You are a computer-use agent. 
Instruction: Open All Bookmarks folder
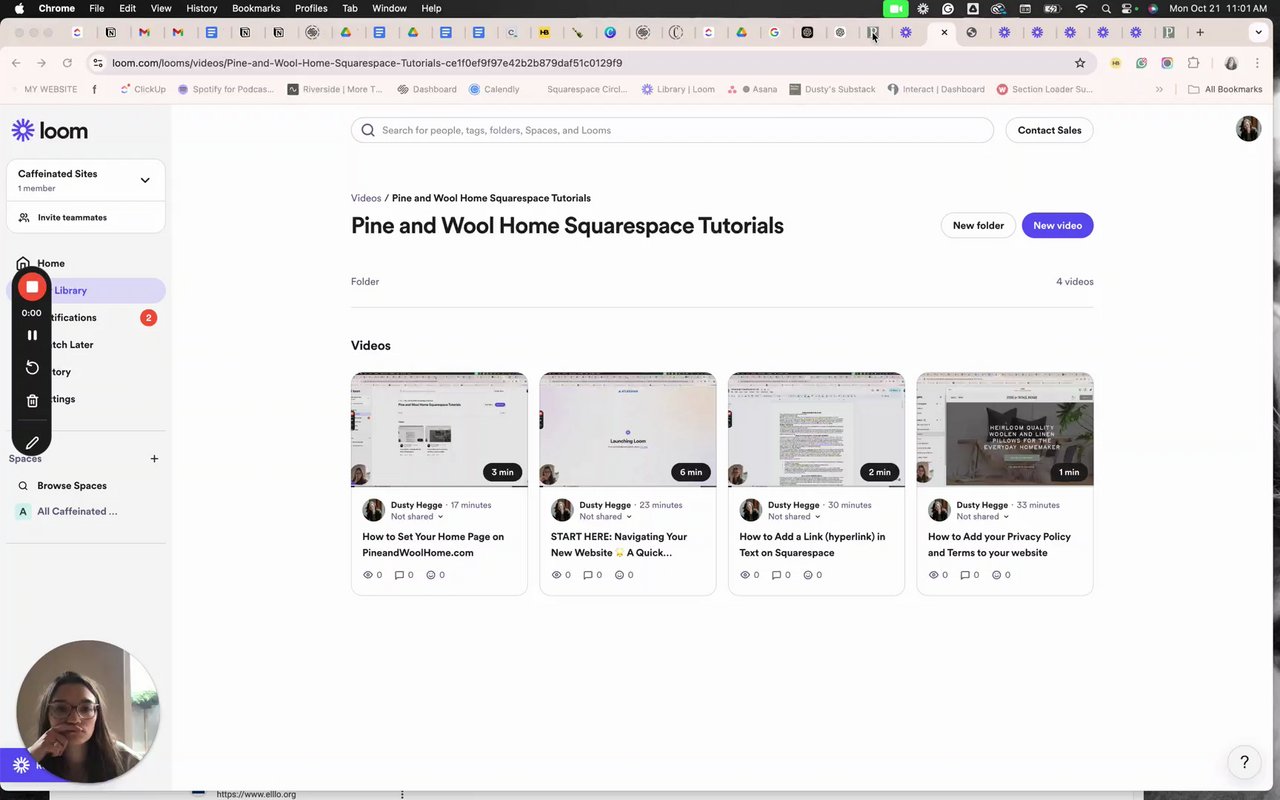(1225, 89)
